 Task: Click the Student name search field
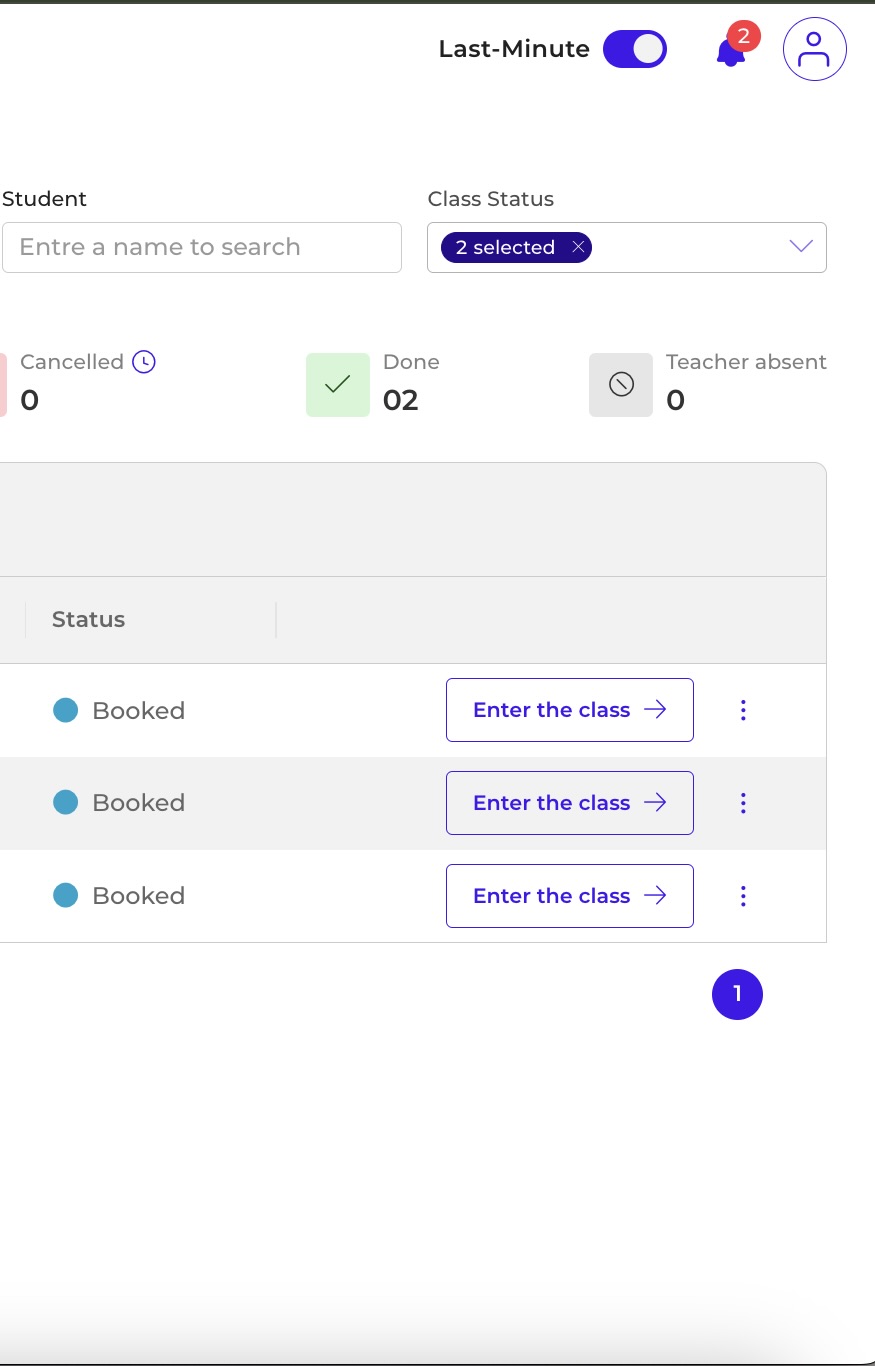pyautogui.click(x=201, y=247)
